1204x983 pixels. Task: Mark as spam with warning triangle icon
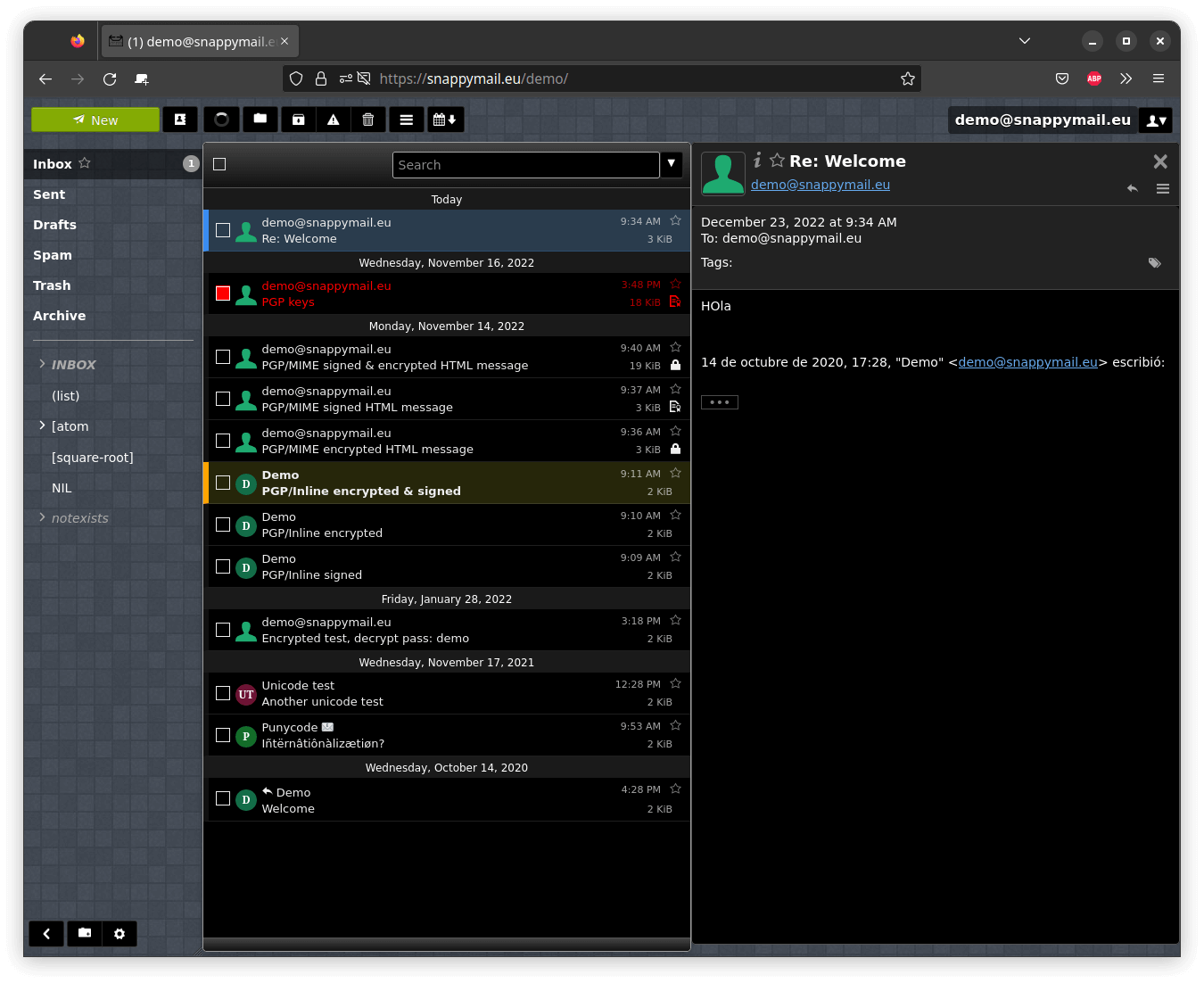(x=334, y=120)
